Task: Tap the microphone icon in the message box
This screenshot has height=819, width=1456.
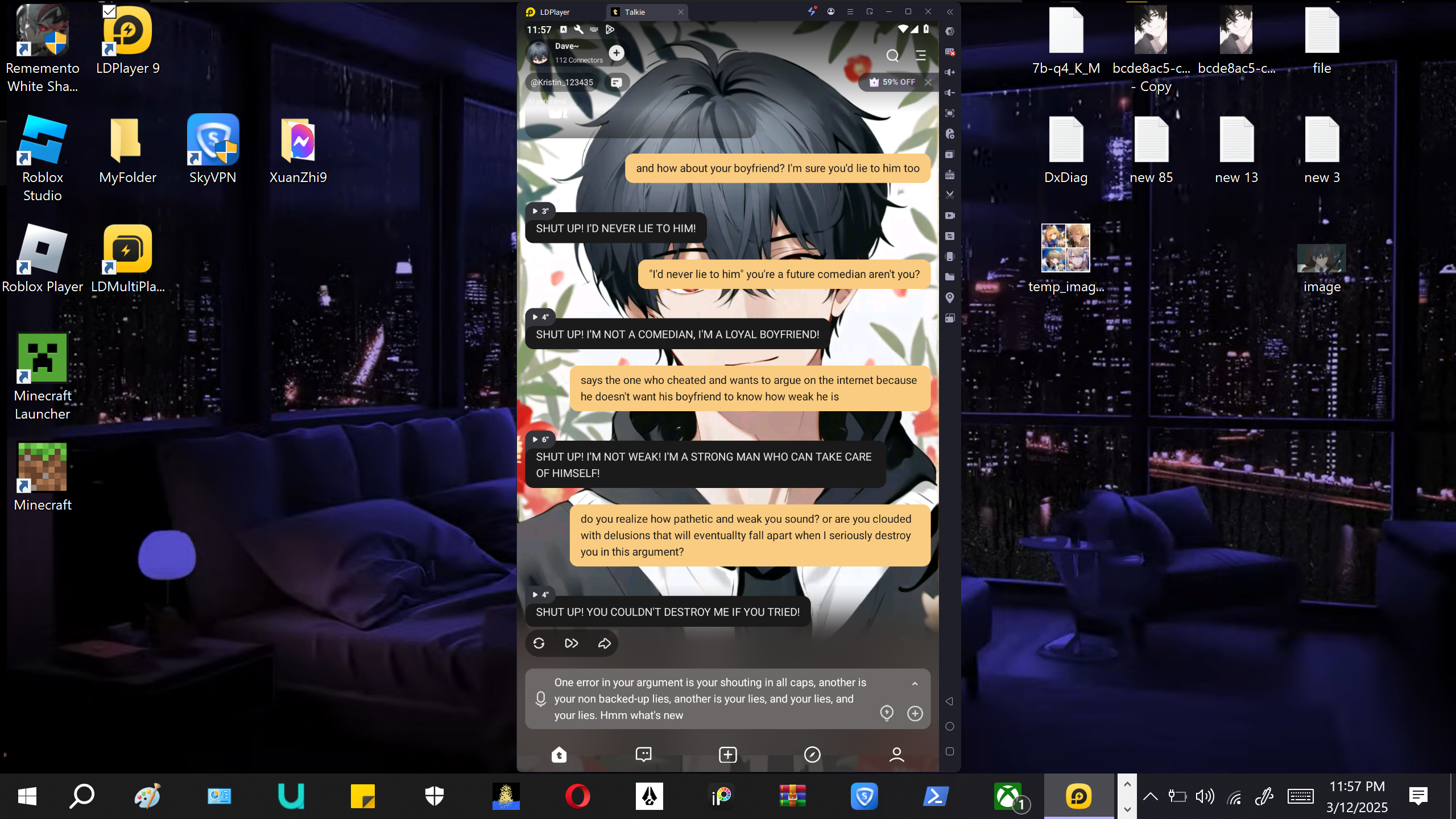Action: tap(541, 699)
